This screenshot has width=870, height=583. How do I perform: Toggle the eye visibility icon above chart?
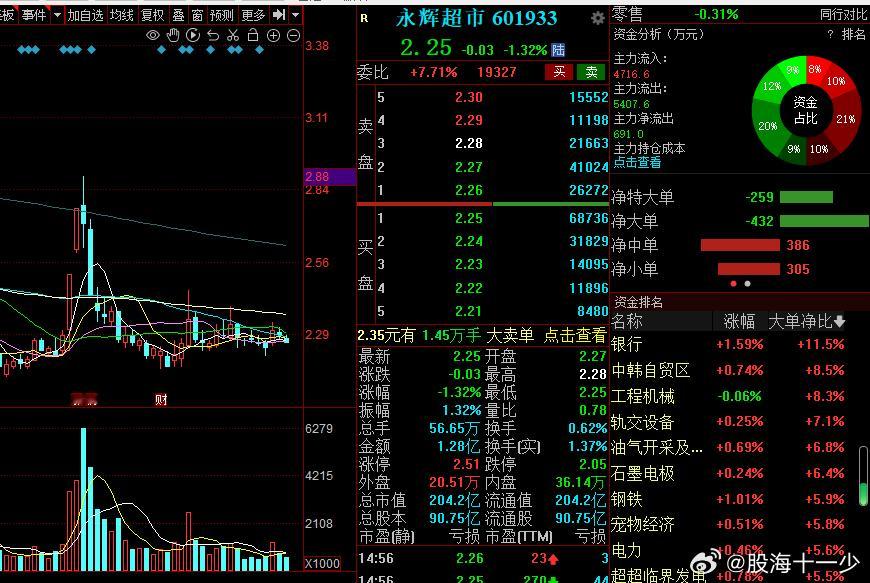[x=153, y=36]
